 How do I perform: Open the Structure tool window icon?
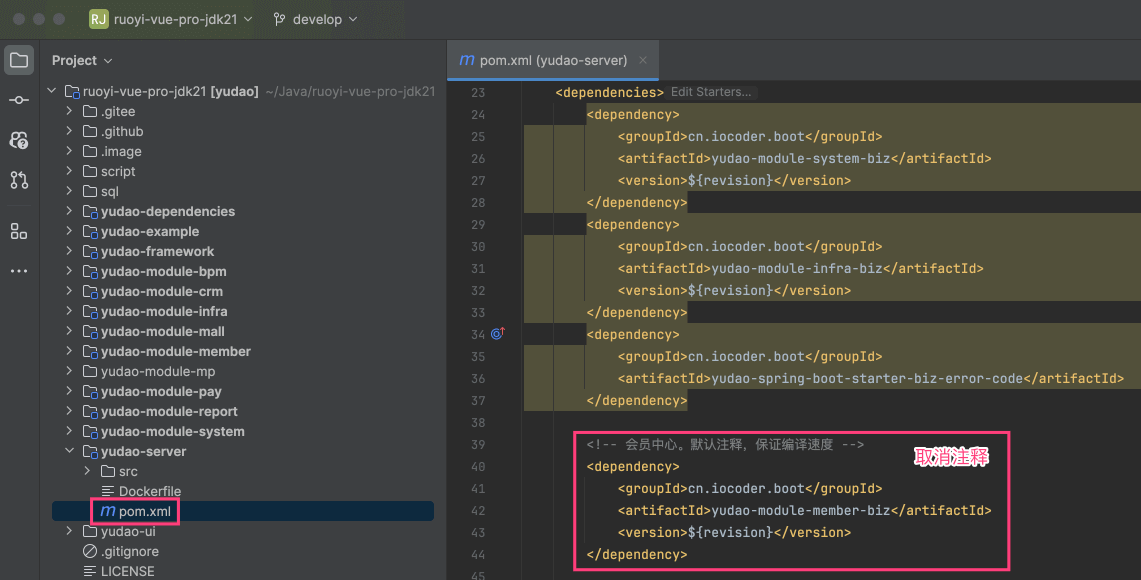tap(19, 232)
